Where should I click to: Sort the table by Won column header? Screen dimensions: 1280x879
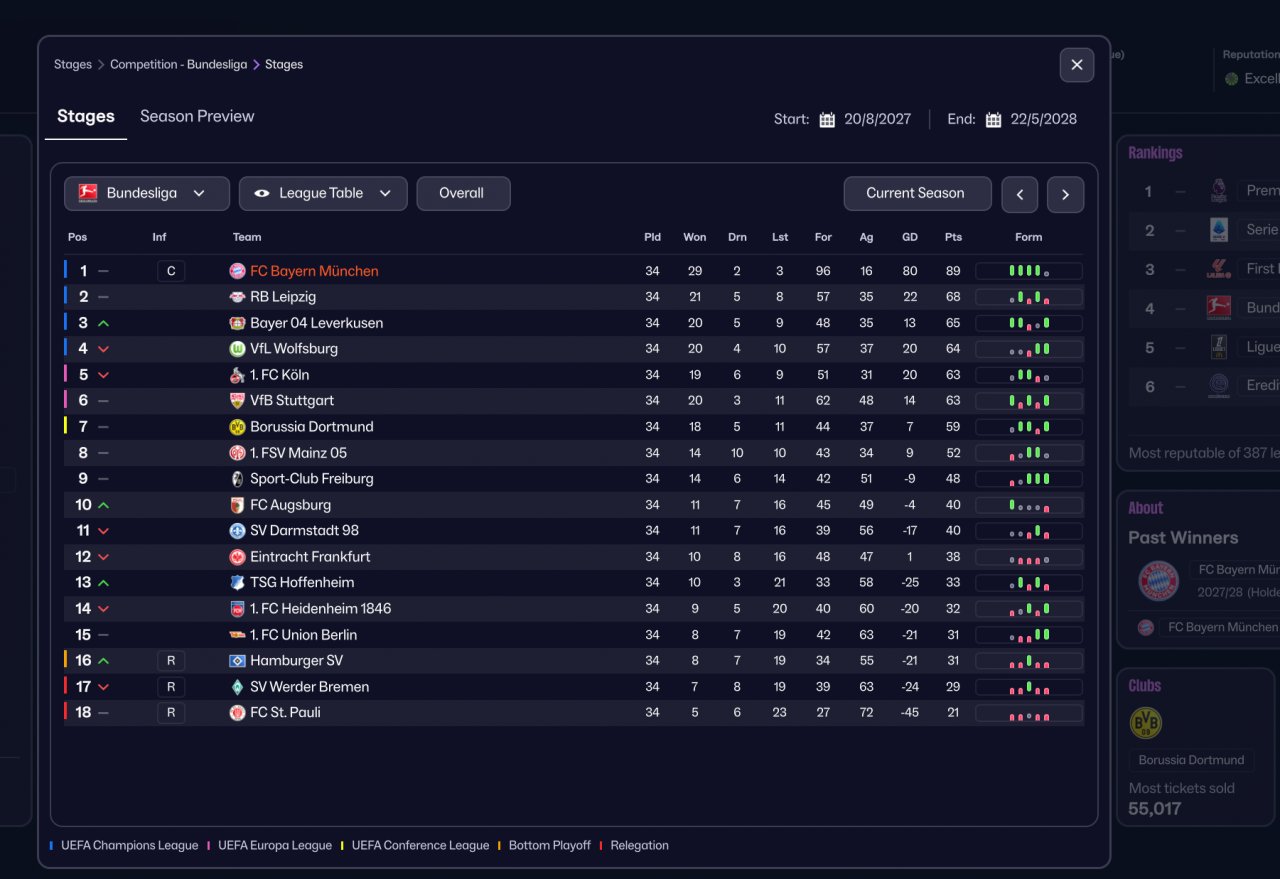click(x=695, y=238)
